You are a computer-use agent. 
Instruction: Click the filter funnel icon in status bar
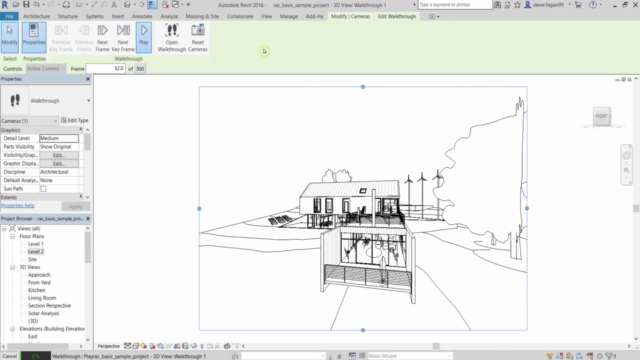coord(609,356)
